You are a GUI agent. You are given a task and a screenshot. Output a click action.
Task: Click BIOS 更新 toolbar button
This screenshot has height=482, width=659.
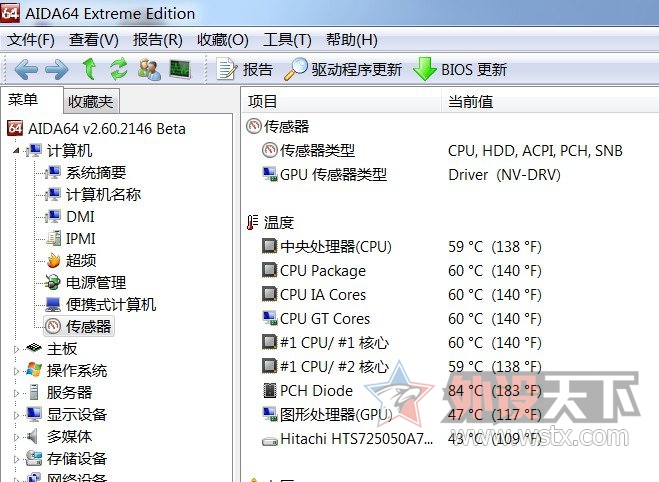tap(460, 69)
